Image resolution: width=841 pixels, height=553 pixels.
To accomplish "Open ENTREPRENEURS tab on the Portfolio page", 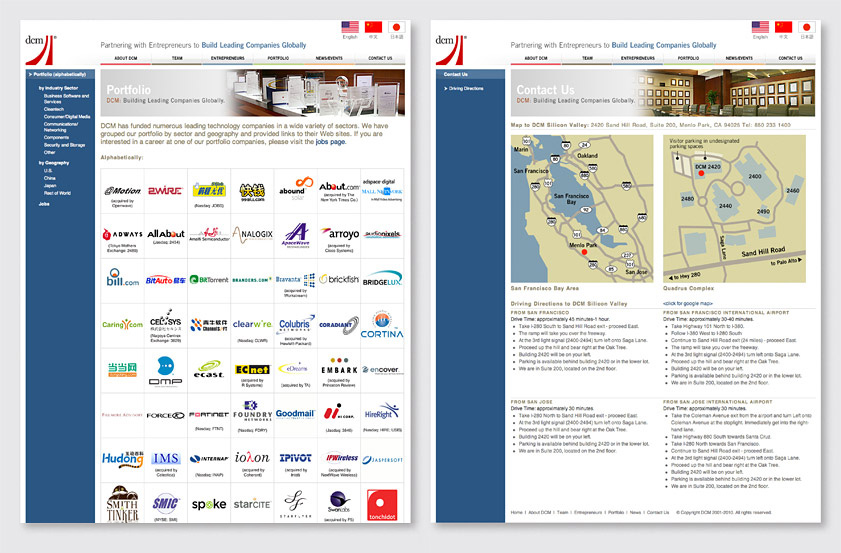I will tap(227, 58).
